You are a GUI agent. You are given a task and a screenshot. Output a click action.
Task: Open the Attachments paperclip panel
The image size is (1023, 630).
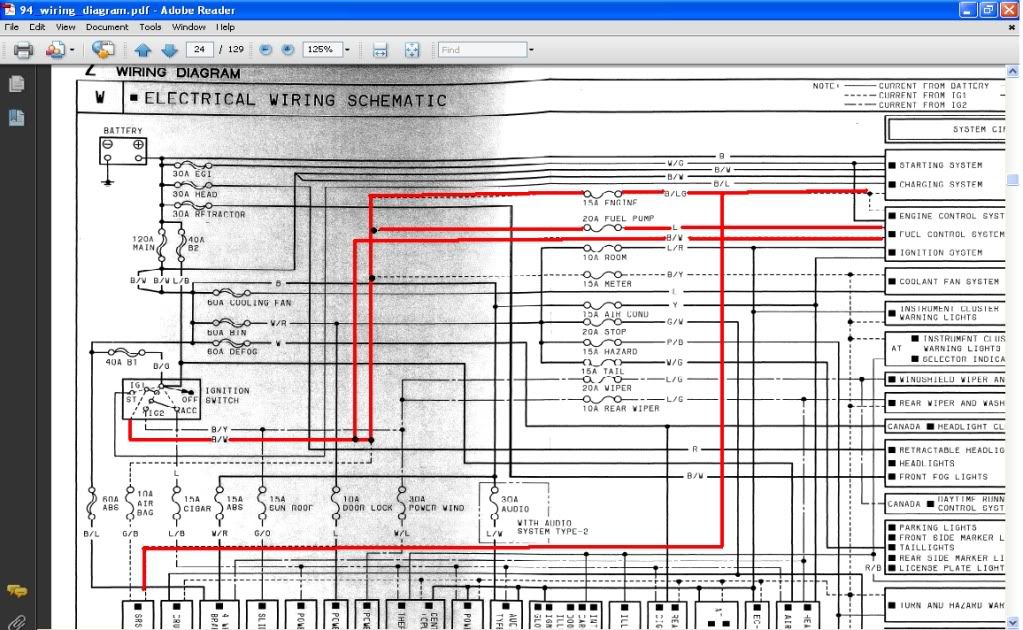pos(16,620)
